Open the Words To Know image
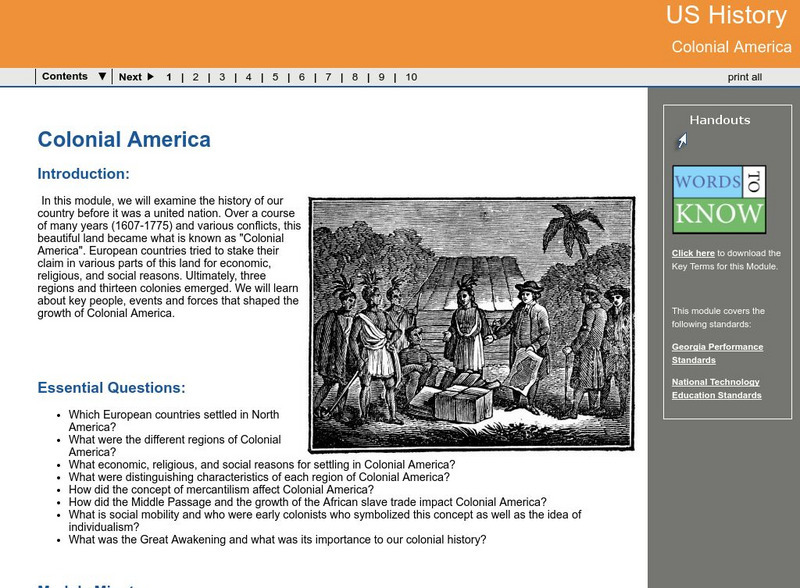This screenshot has width=800, height=588. click(719, 199)
